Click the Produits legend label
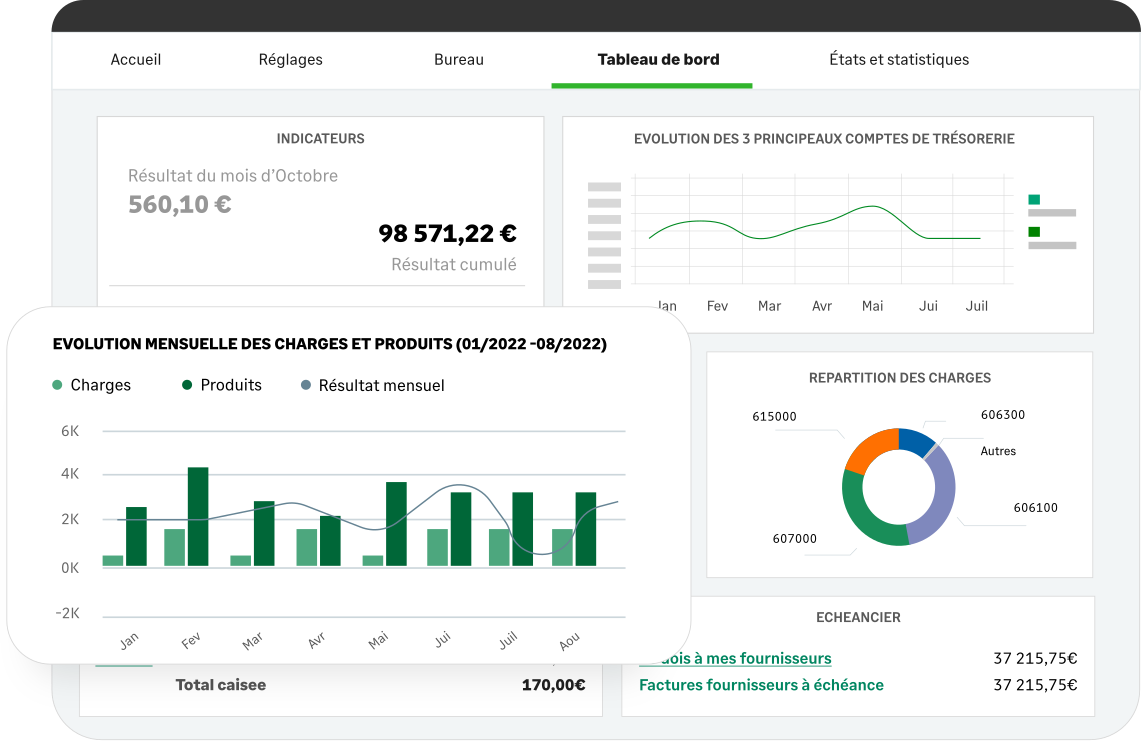Image resolution: width=1144 pixels, height=741 pixels. [x=231, y=385]
